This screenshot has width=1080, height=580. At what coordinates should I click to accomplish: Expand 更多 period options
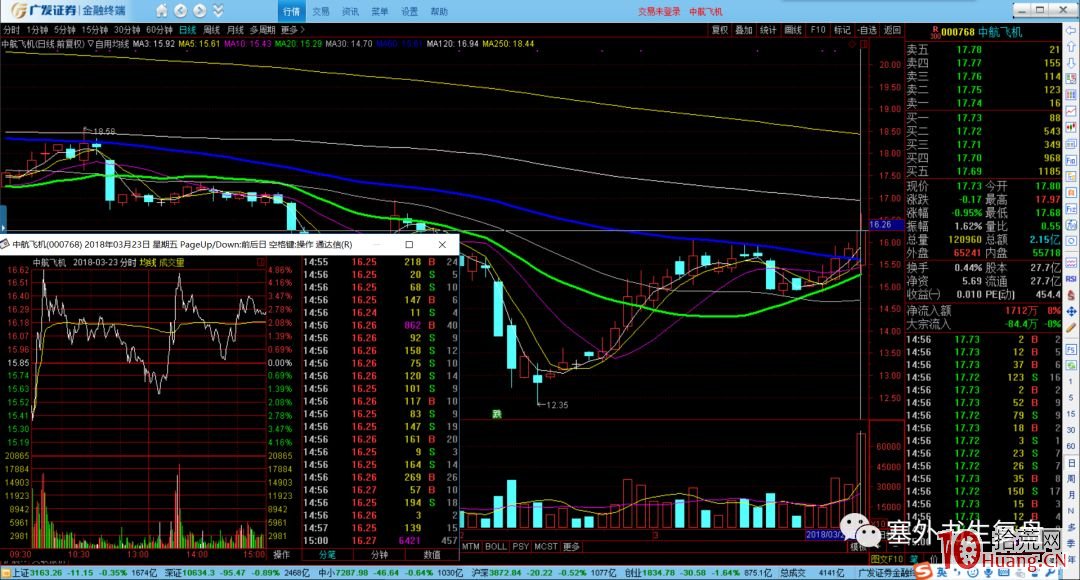(x=292, y=30)
